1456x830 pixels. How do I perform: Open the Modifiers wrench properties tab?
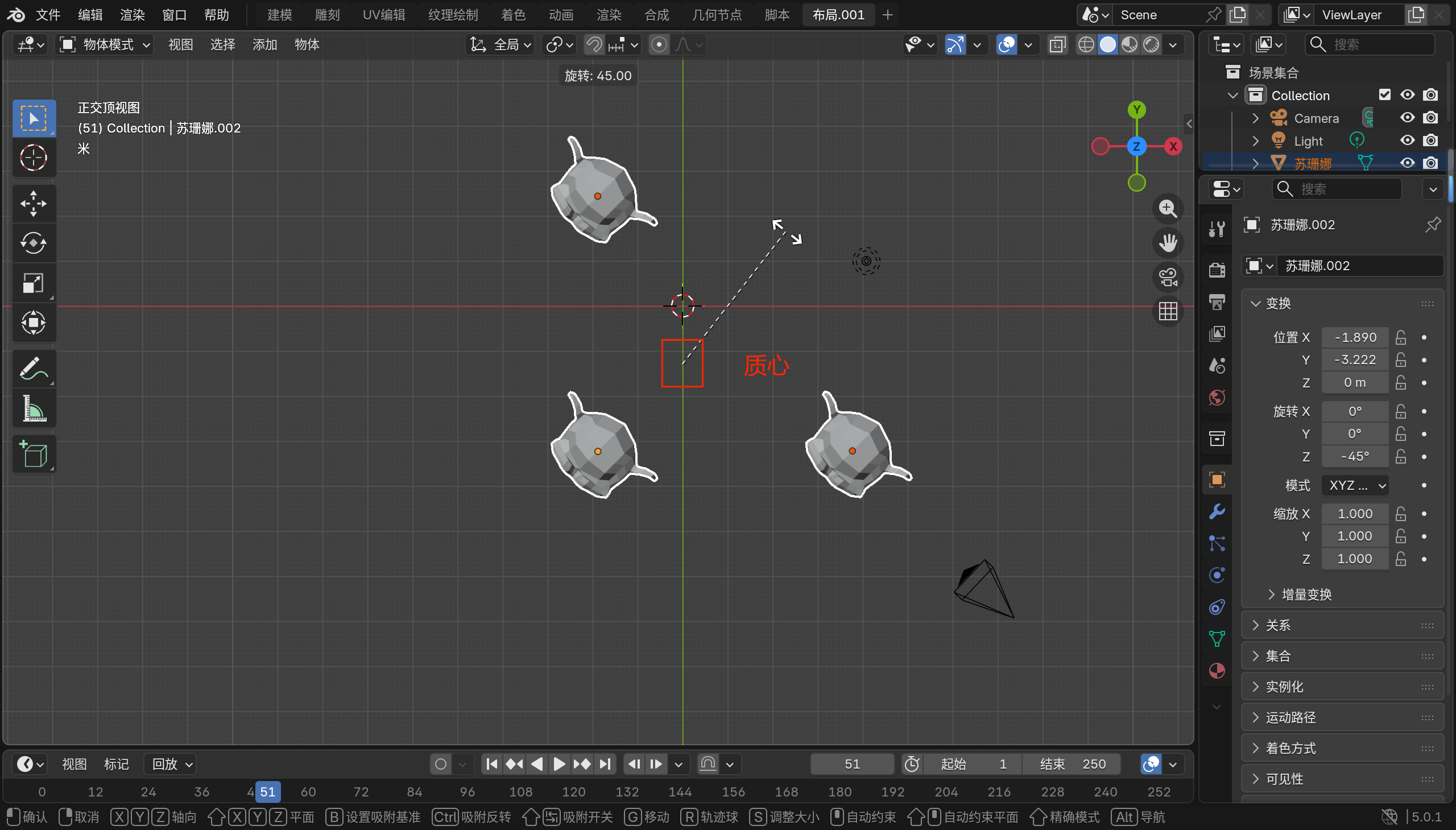coord(1217,511)
